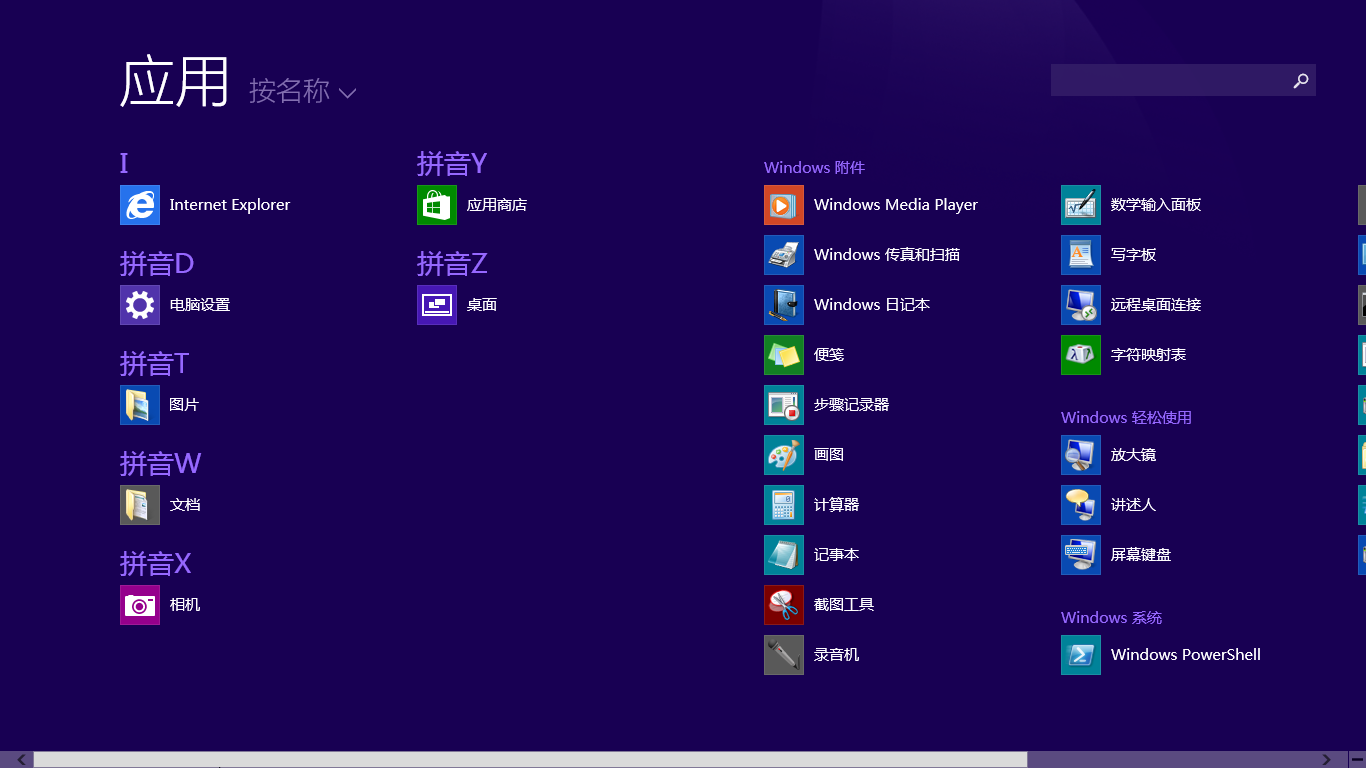Launch 应用商店 store icon
1366x768 pixels.
(x=437, y=205)
